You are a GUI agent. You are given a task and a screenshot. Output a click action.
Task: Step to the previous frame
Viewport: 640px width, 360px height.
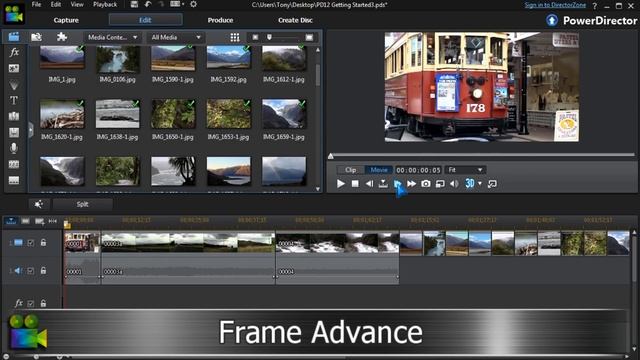coord(369,184)
